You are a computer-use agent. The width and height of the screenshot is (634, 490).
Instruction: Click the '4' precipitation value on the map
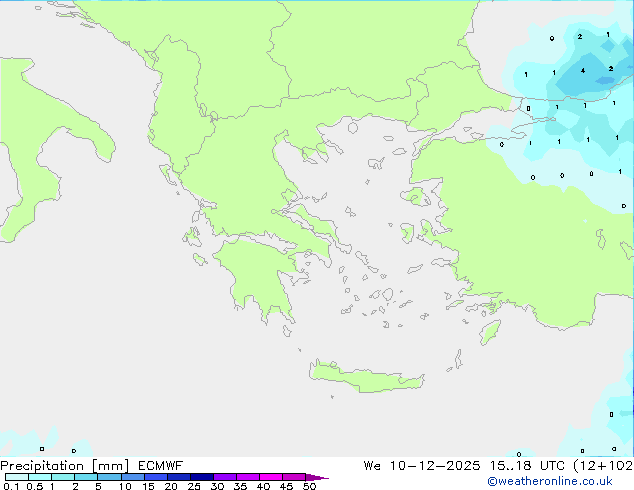583,71
